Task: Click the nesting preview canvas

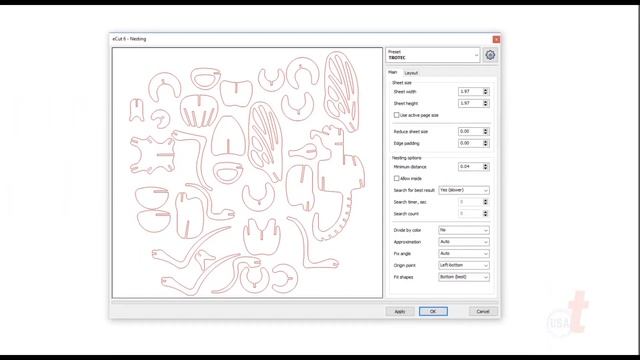Action: 247,173
